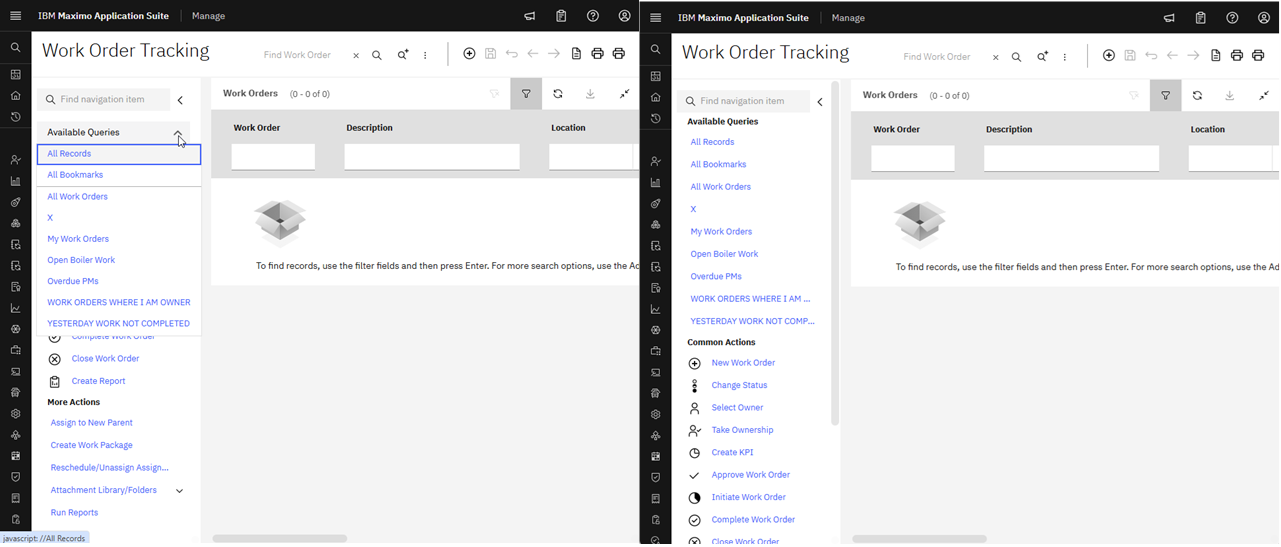Image resolution: width=1281 pixels, height=547 pixels.
Task: Click last print icon in left toolbar
Action: point(618,54)
